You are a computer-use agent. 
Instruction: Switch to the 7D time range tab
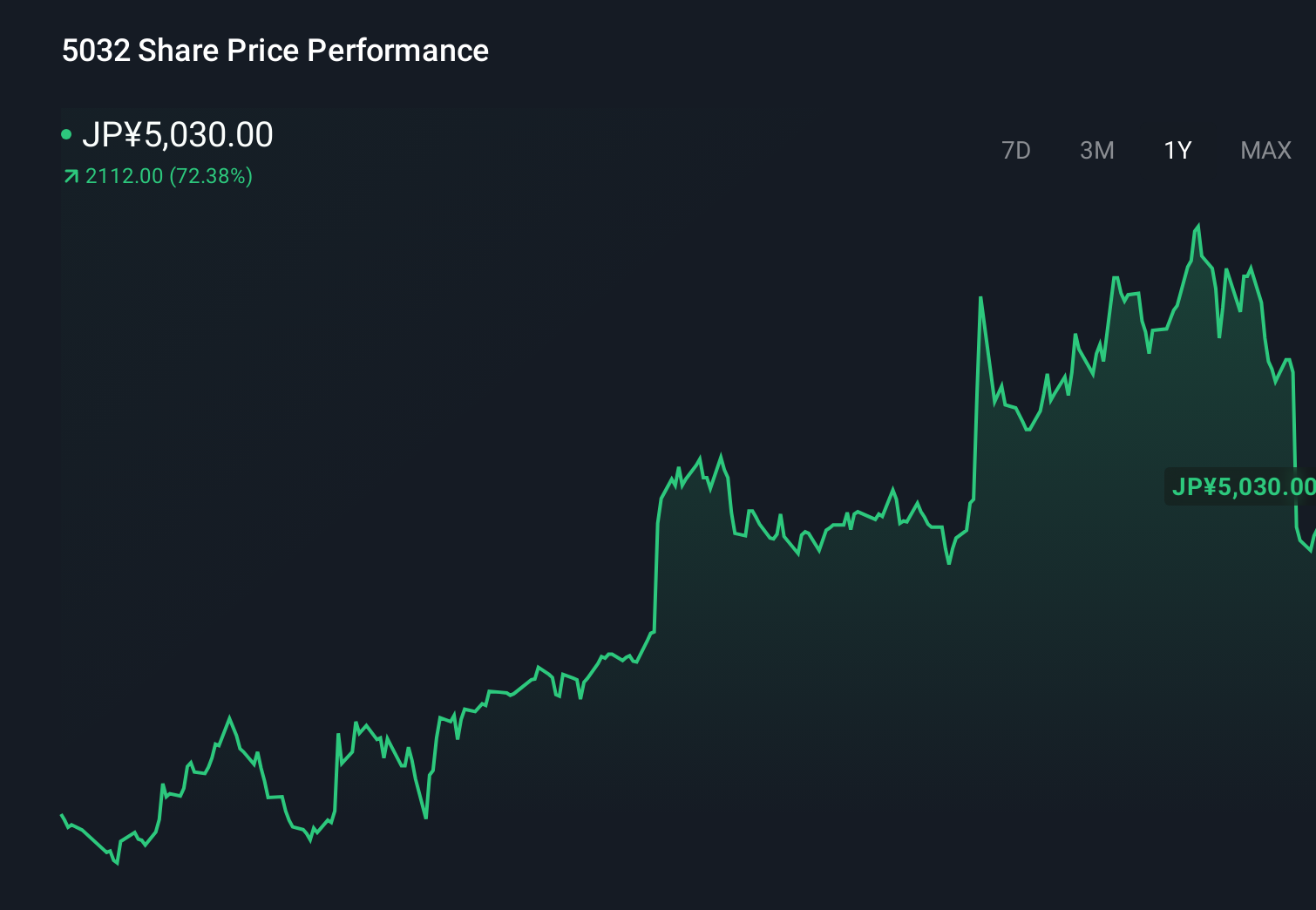tap(1016, 150)
